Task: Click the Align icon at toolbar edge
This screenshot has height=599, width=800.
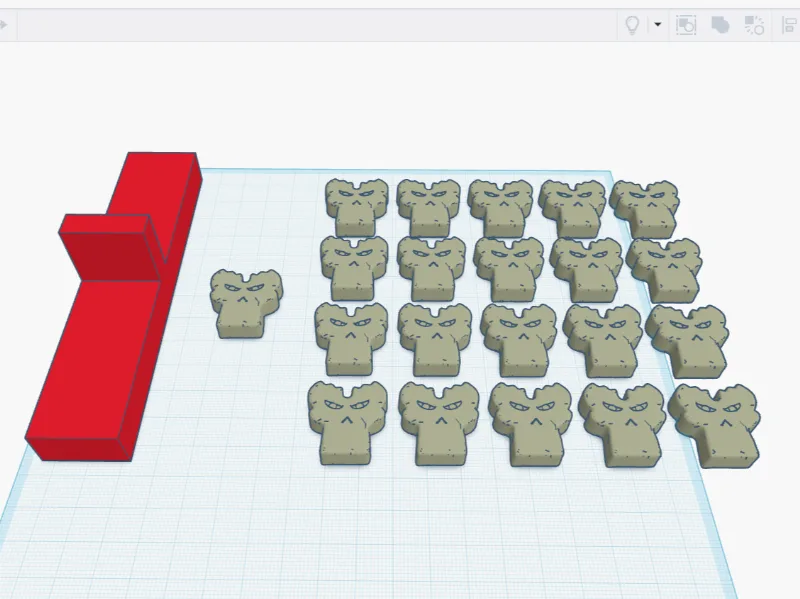Action: point(790,24)
